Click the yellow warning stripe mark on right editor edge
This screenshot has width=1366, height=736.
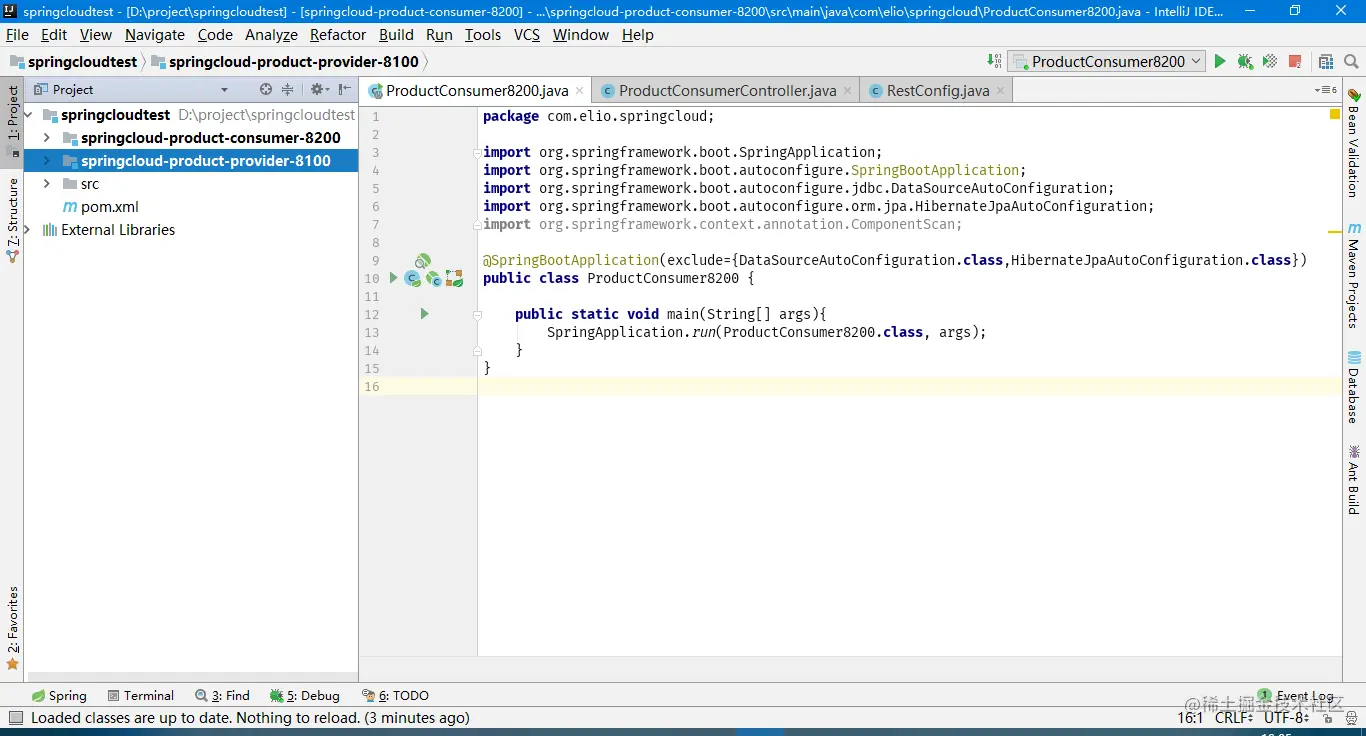click(x=1334, y=231)
